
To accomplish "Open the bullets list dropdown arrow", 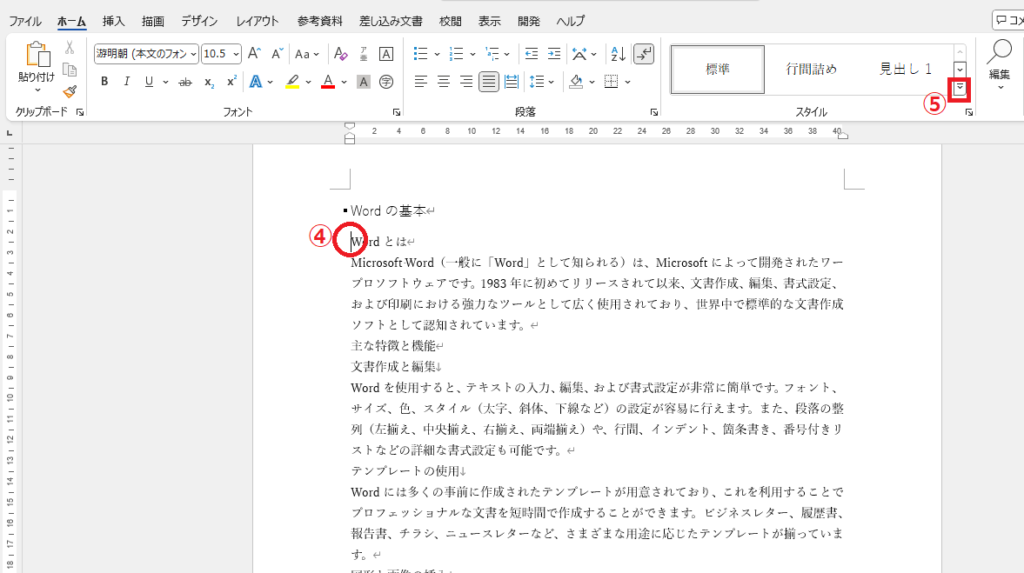I will tap(437, 54).
